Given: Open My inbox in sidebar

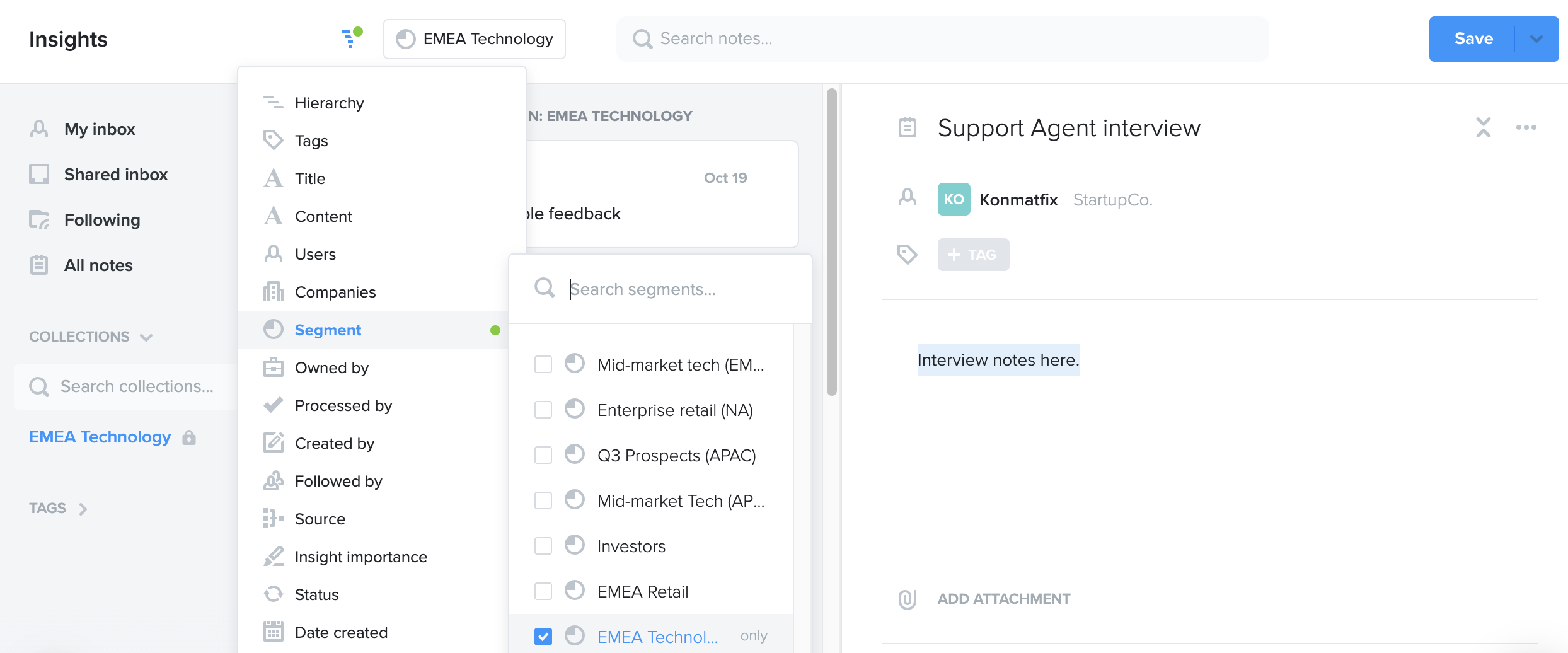Looking at the screenshot, I should [x=100, y=129].
